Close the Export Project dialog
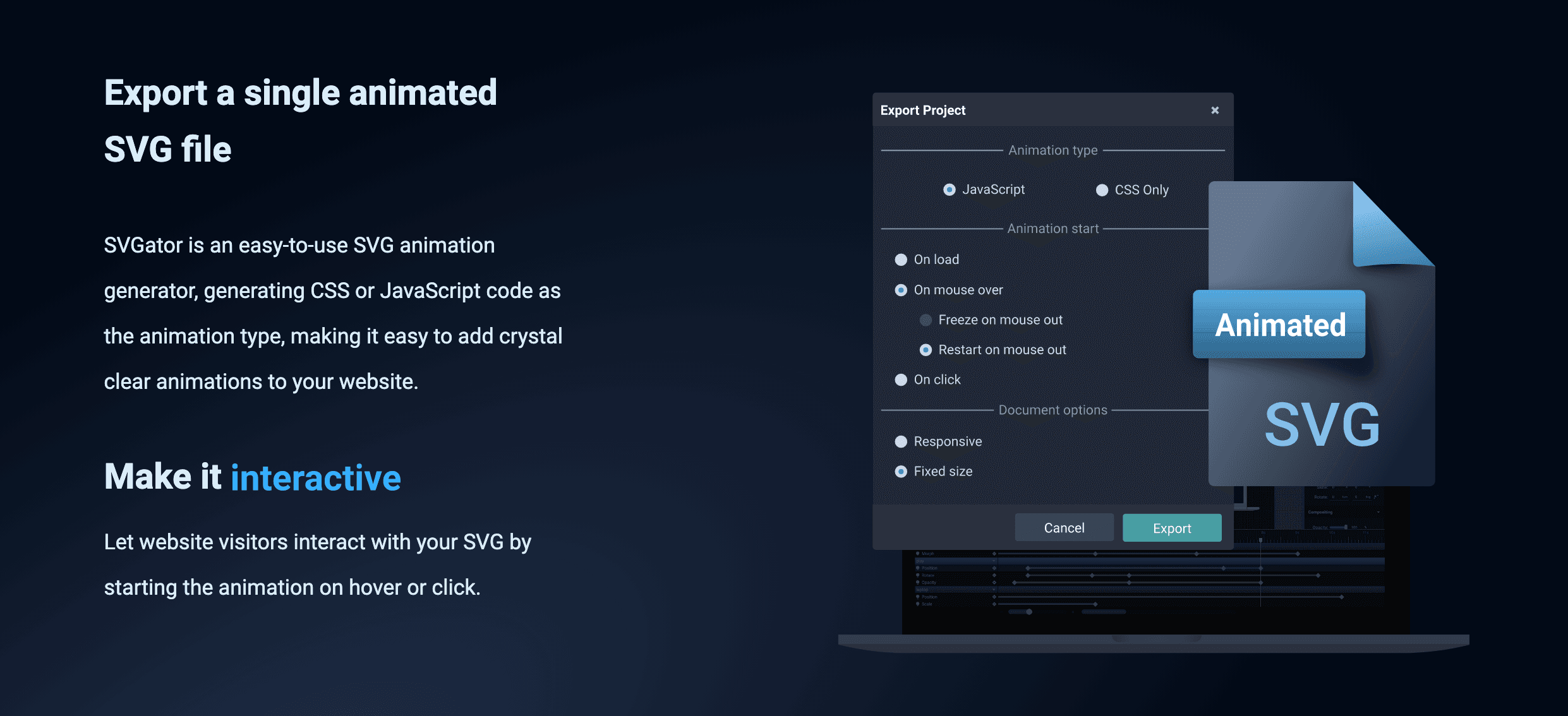This screenshot has height=716, width=1568. (x=1214, y=110)
